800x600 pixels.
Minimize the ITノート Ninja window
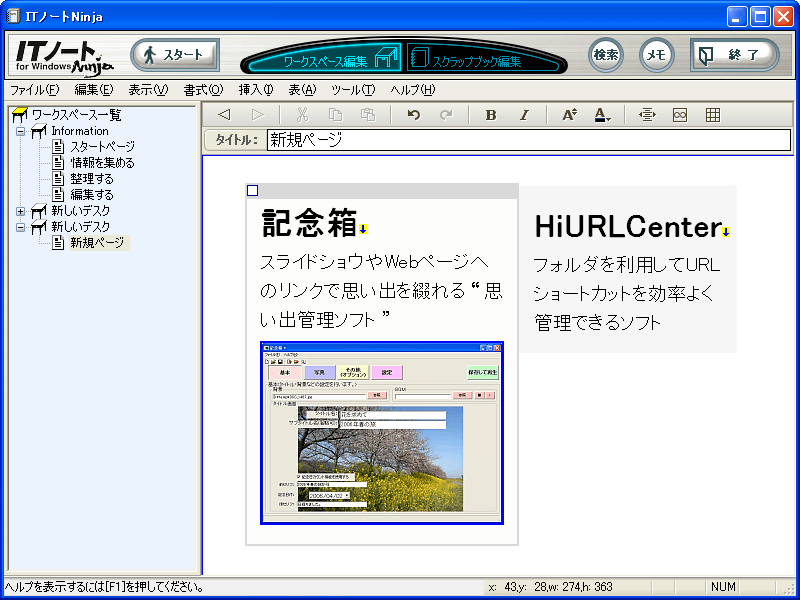pyautogui.click(x=736, y=17)
